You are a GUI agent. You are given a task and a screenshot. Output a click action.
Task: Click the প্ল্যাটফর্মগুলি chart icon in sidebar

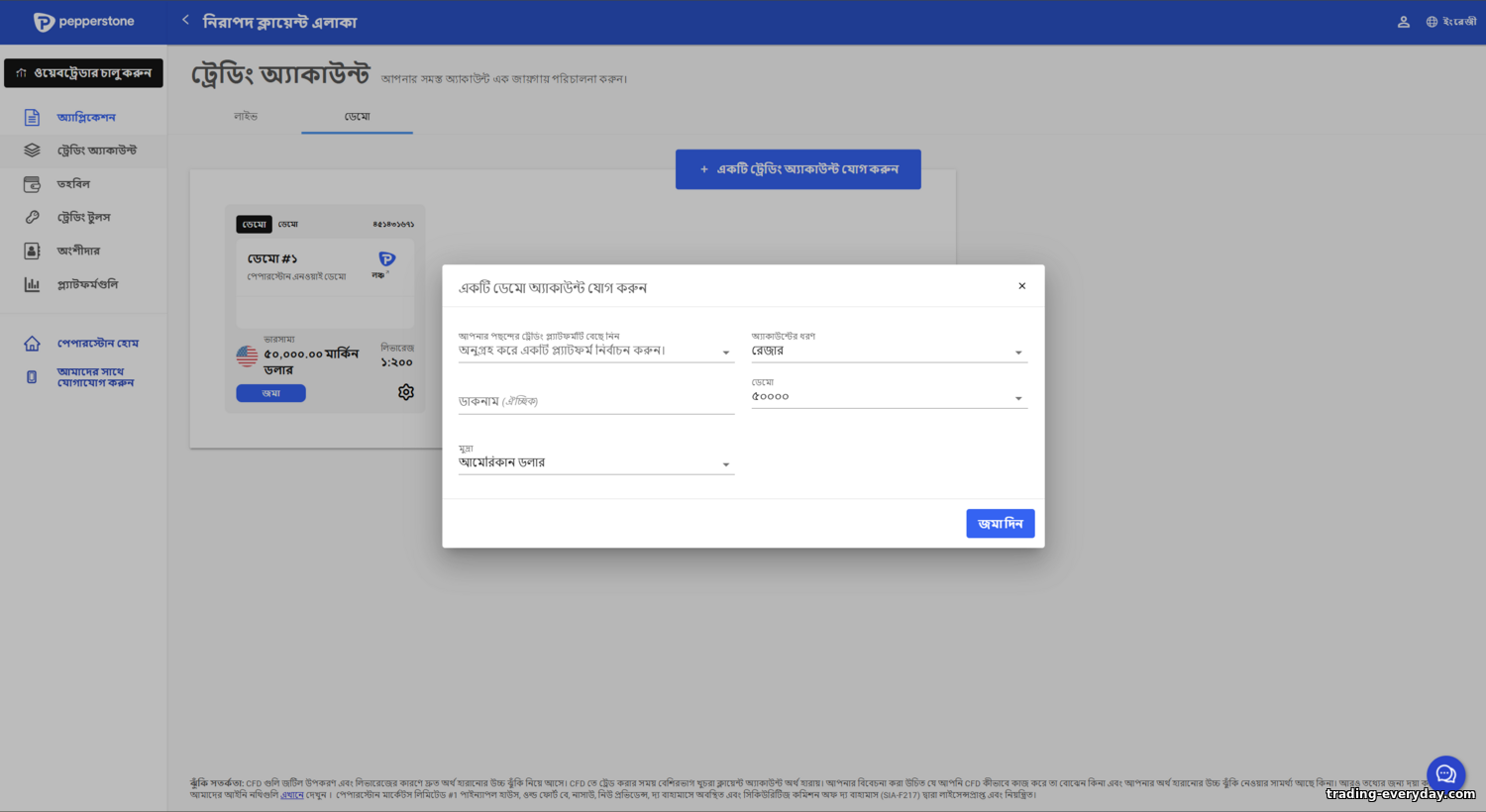32,284
